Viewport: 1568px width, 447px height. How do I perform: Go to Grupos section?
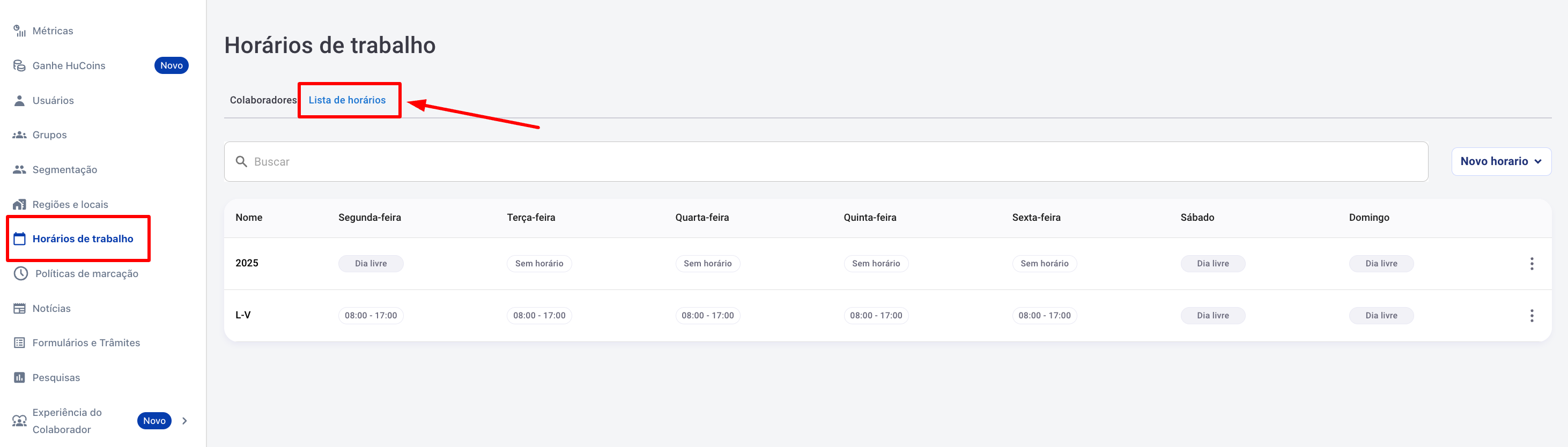pyautogui.click(x=49, y=135)
